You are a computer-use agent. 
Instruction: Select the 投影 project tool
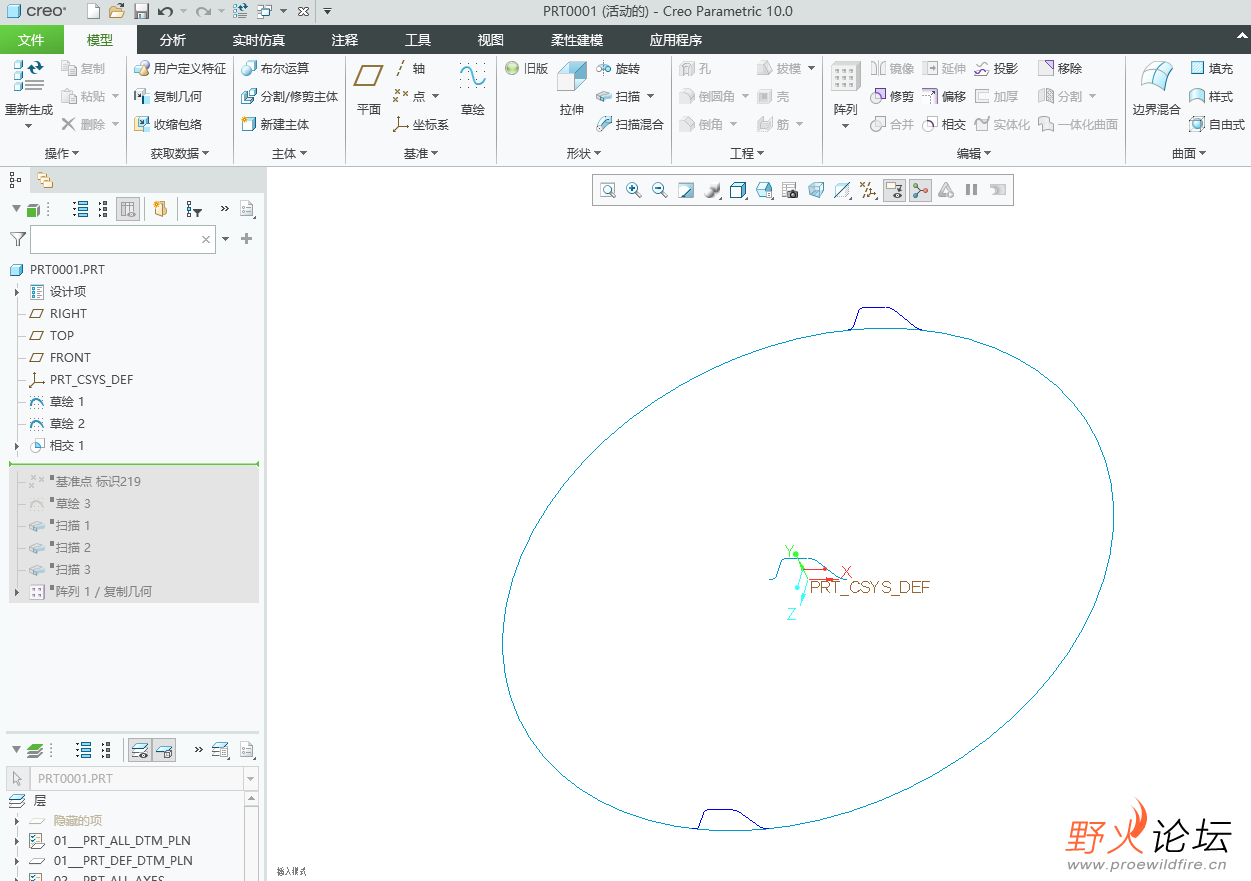tap(996, 68)
